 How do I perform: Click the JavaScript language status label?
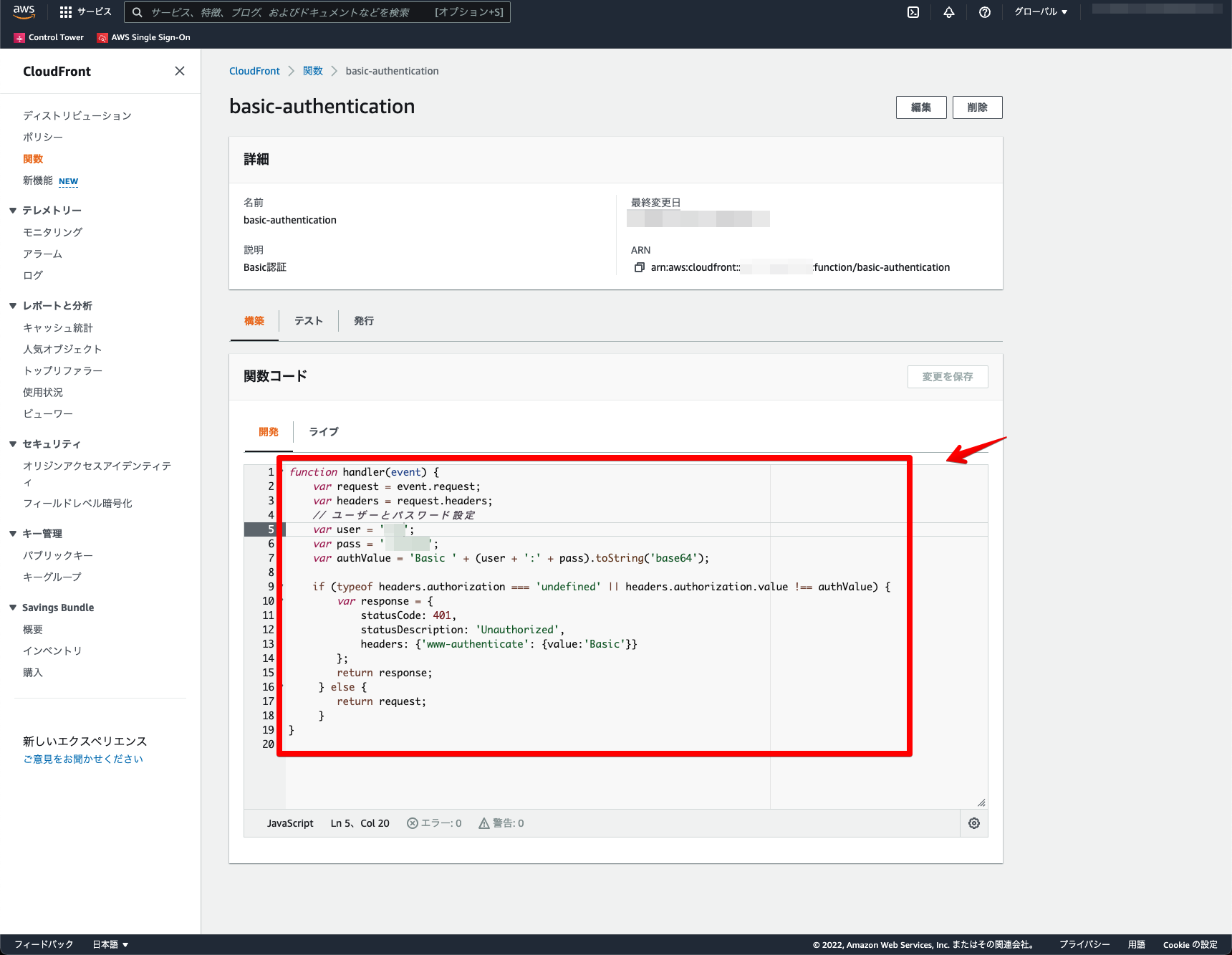290,823
